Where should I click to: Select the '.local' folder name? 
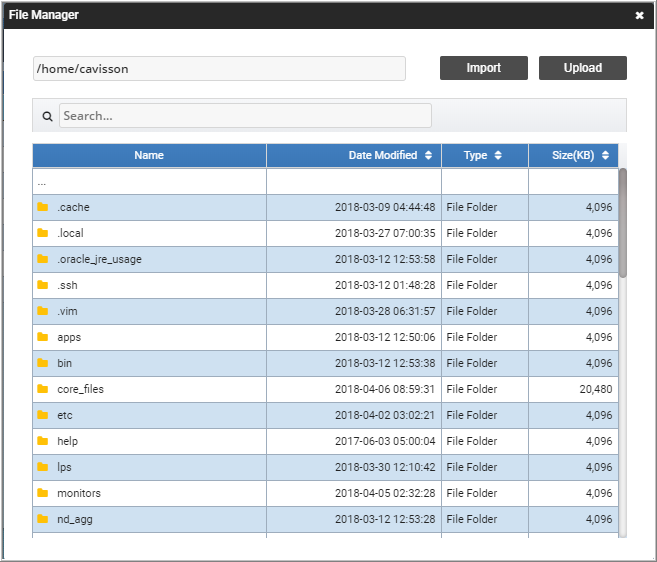pyautogui.click(x=70, y=233)
